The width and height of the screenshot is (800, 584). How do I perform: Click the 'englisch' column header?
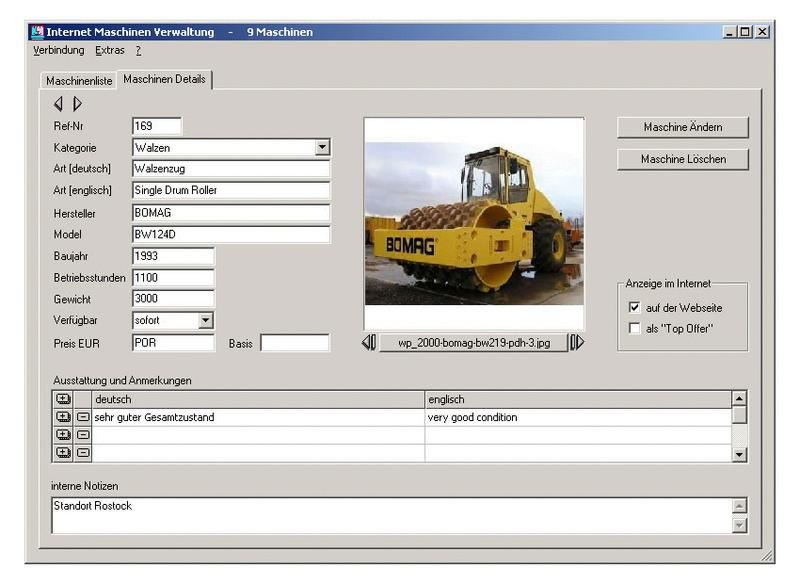click(x=578, y=399)
